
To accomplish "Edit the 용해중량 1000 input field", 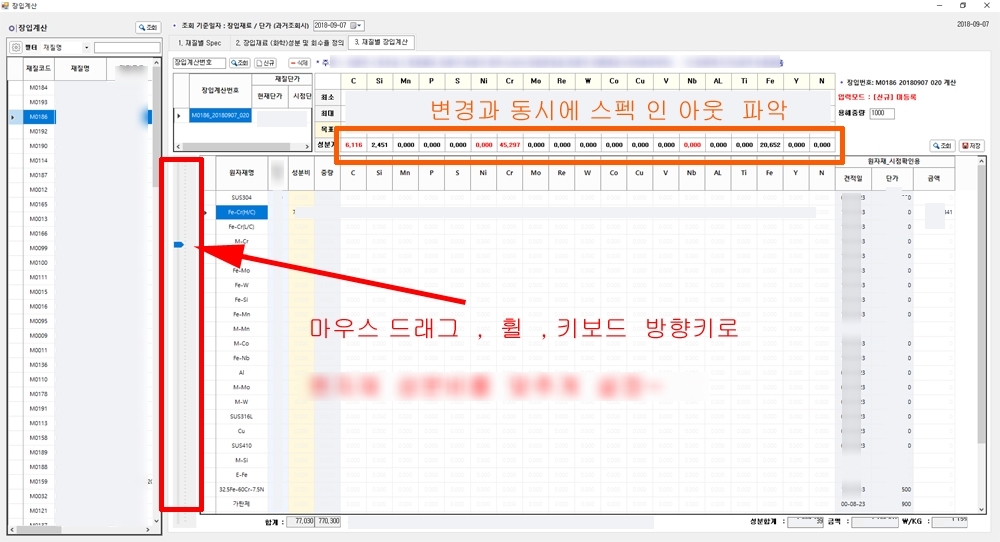I will click(x=881, y=113).
